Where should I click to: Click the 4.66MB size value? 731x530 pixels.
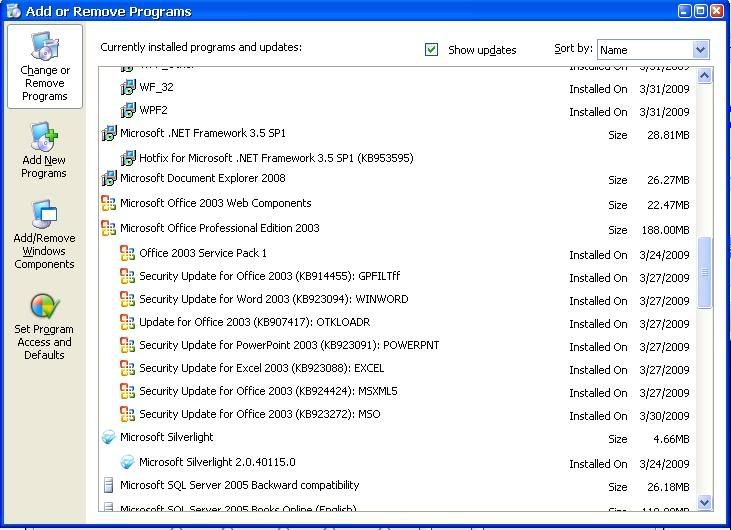click(671, 439)
